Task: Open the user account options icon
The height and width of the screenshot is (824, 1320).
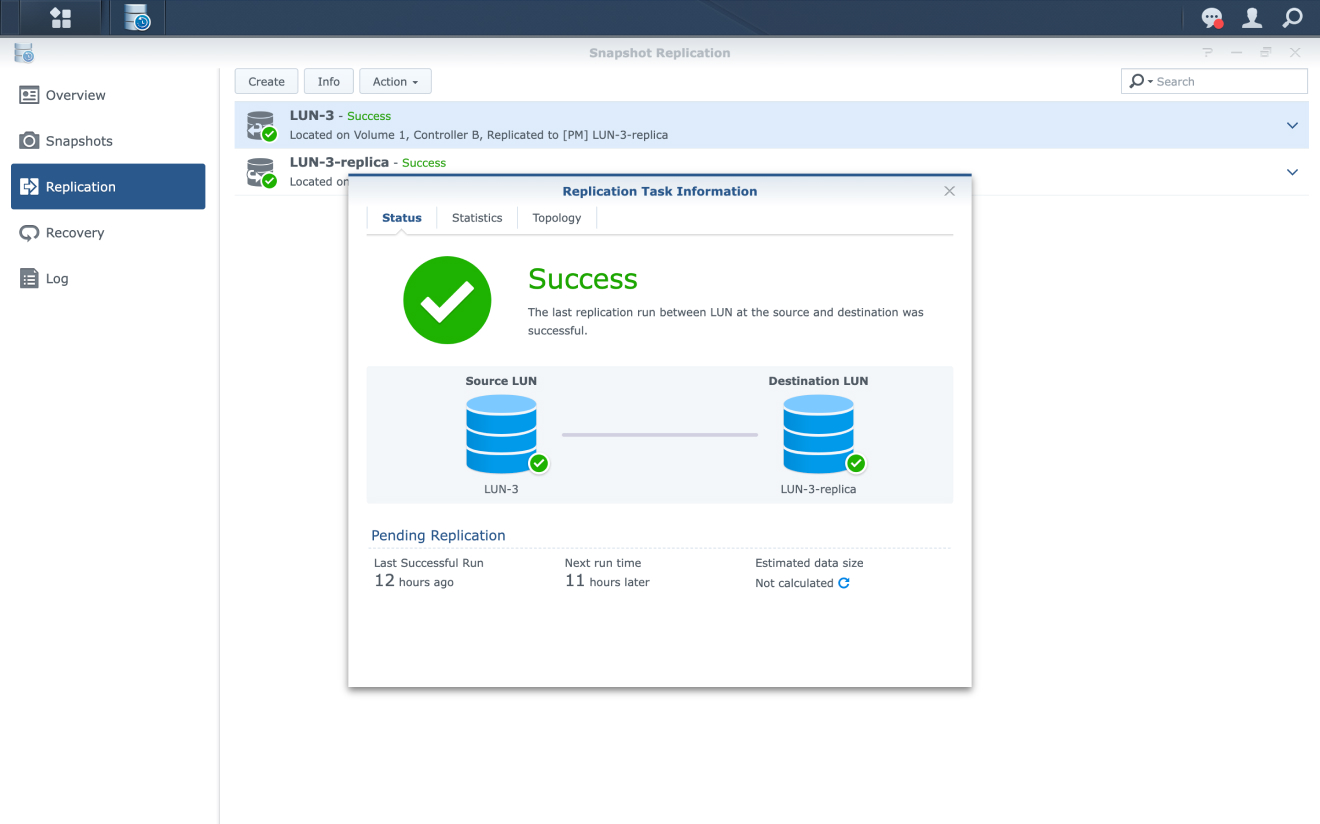Action: (x=1251, y=18)
